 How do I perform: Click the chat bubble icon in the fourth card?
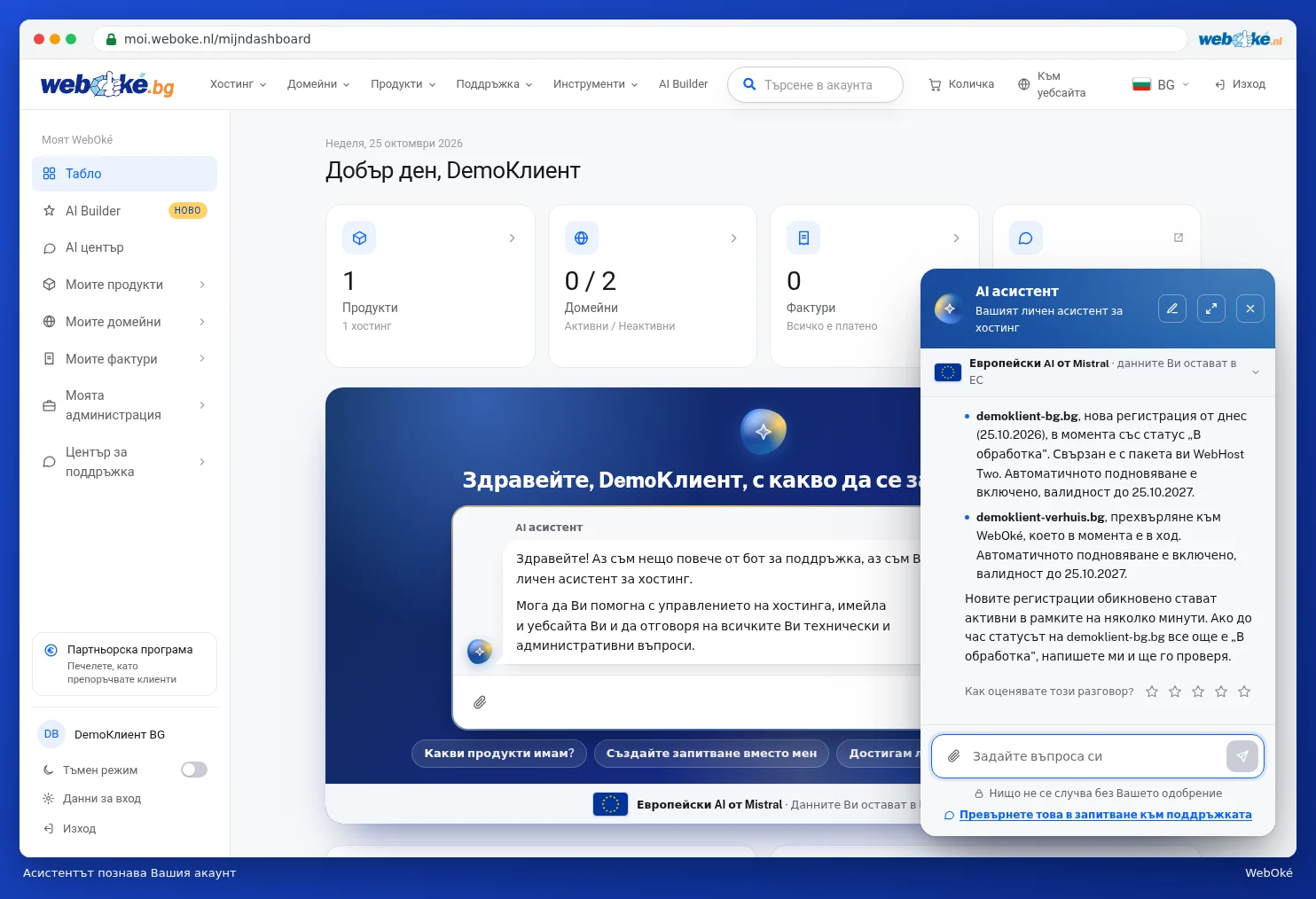(x=1026, y=238)
